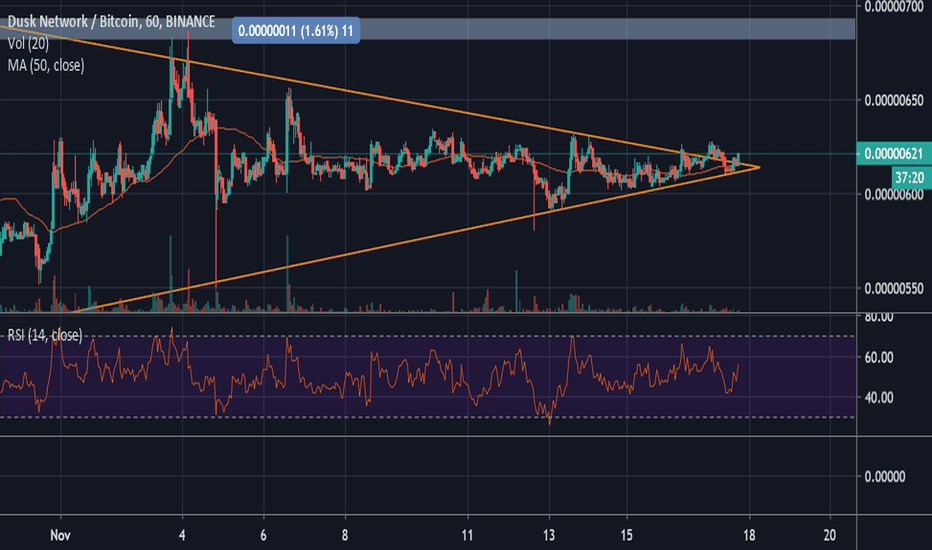The image size is (932, 550).
Task: Click the 6 date label on time axis
Action: (263, 535)
